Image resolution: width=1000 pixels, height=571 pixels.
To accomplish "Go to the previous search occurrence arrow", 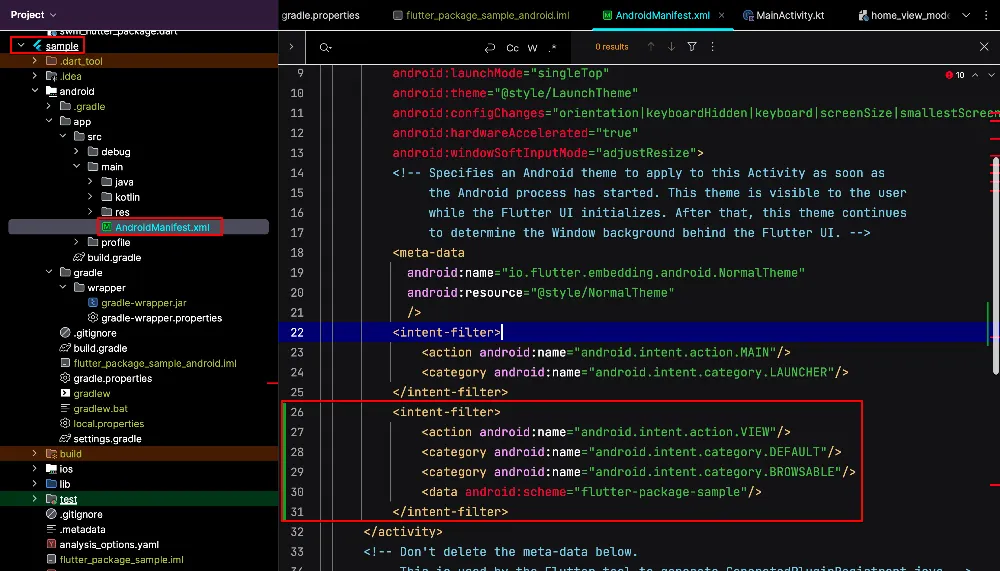I will tap(651, 47).
